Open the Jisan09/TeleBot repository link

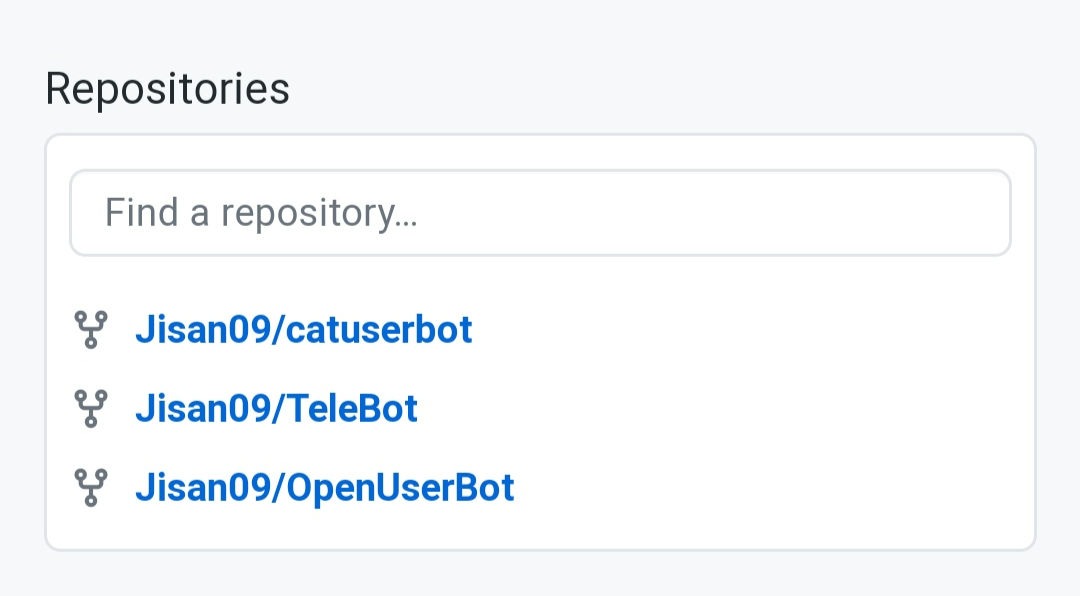click(276, 408)
